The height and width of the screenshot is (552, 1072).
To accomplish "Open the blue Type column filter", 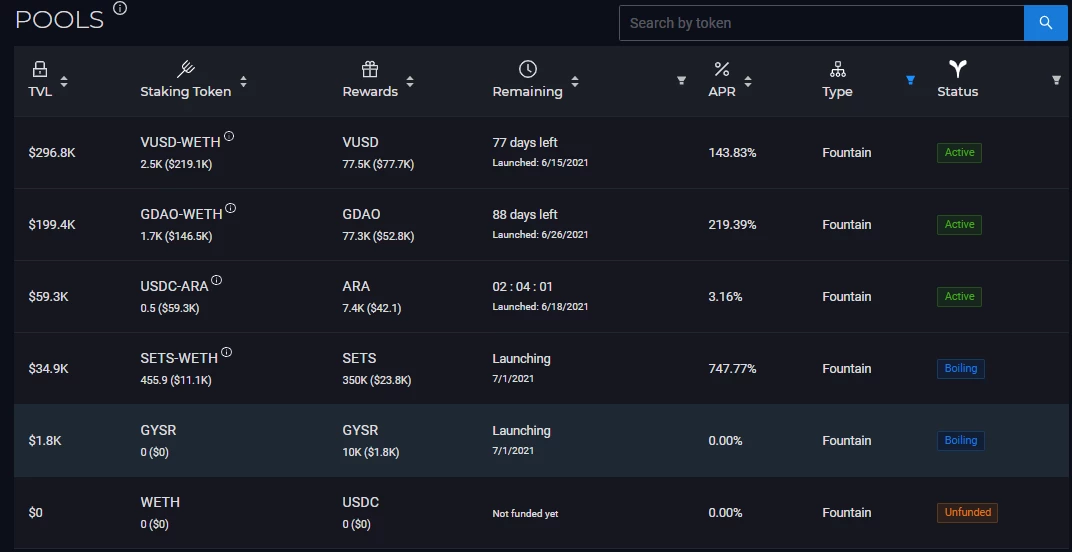I will click(x=910, y=81).
